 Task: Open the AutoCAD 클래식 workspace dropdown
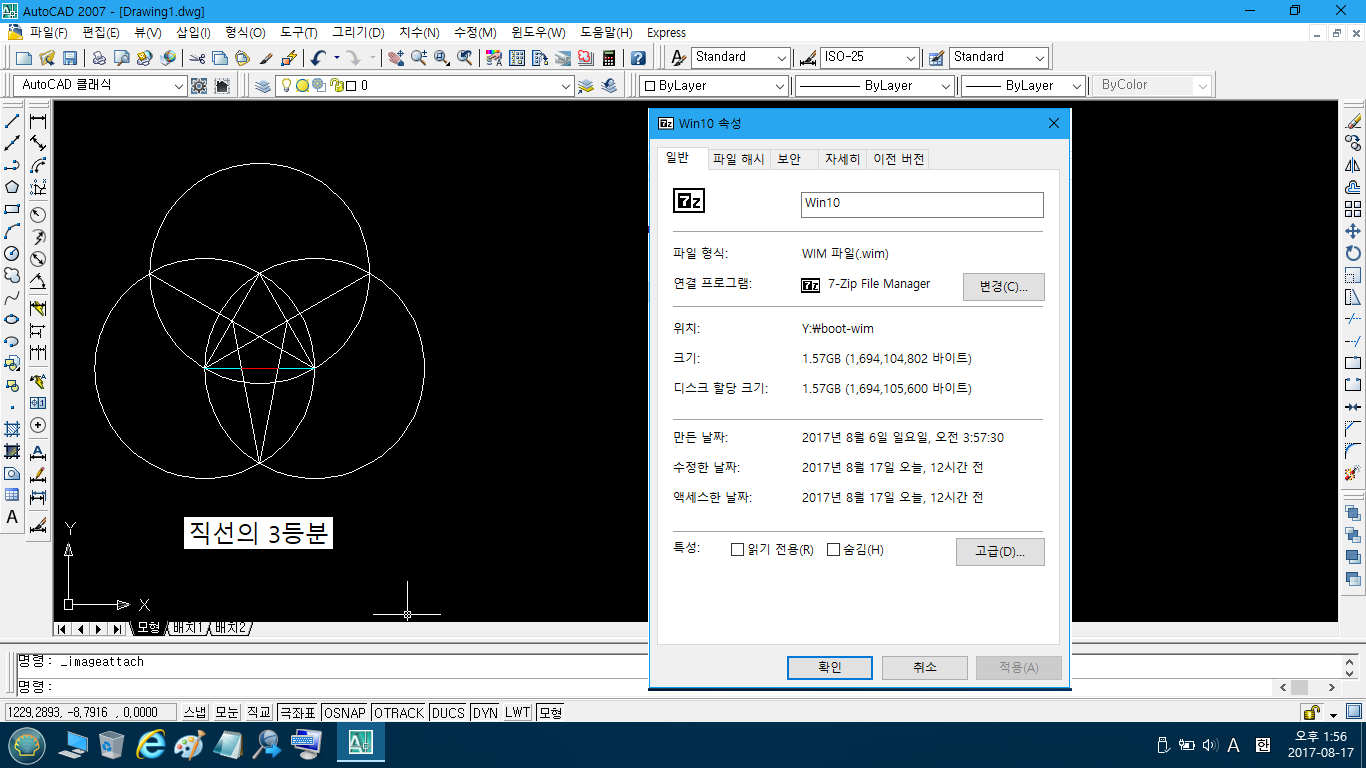pyautogui.click(x=180, y=86)
